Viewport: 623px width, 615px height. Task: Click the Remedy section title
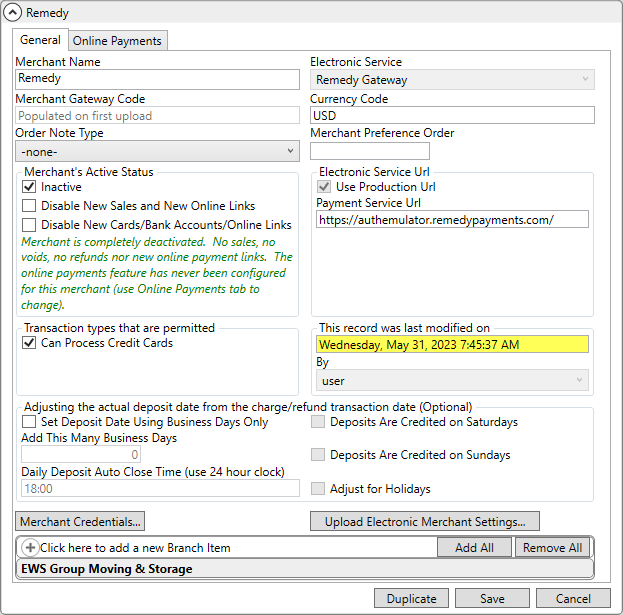coord(47,13)
